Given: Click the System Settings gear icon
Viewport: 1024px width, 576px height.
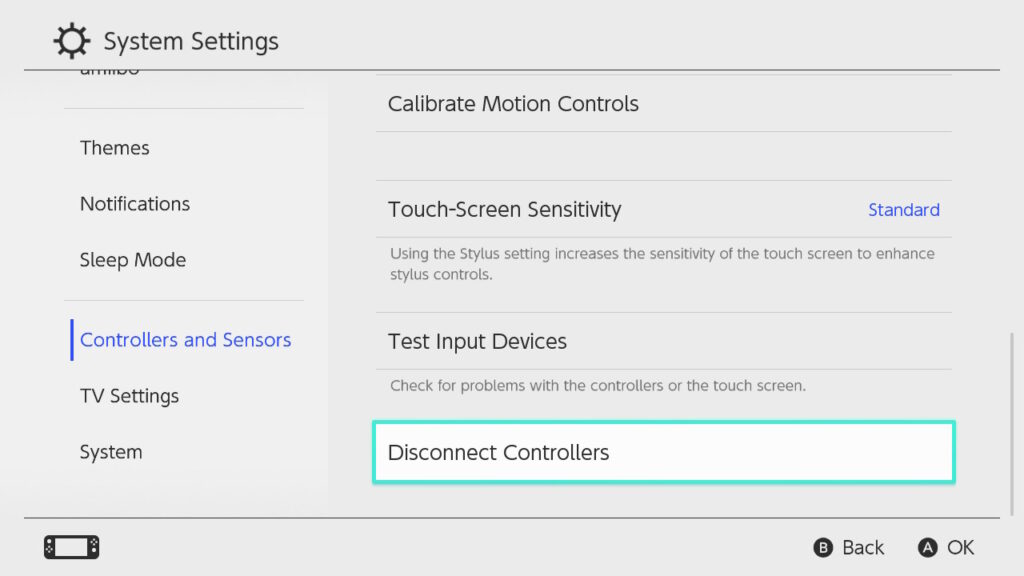Looking at the screenshot, I should point(72,41).
